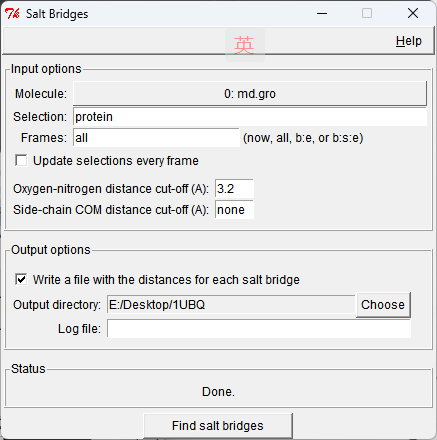Open the Help menu

pos(409,41)
